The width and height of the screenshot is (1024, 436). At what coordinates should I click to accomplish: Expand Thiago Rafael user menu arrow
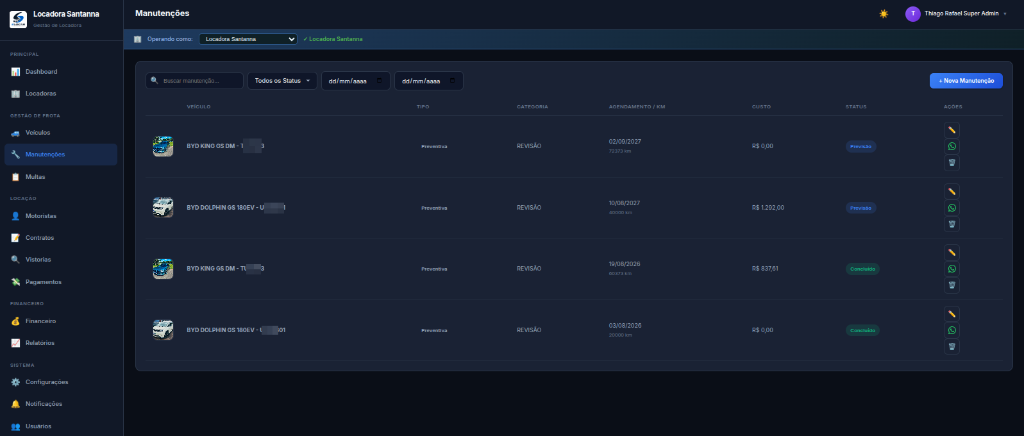click(1005, 14)
